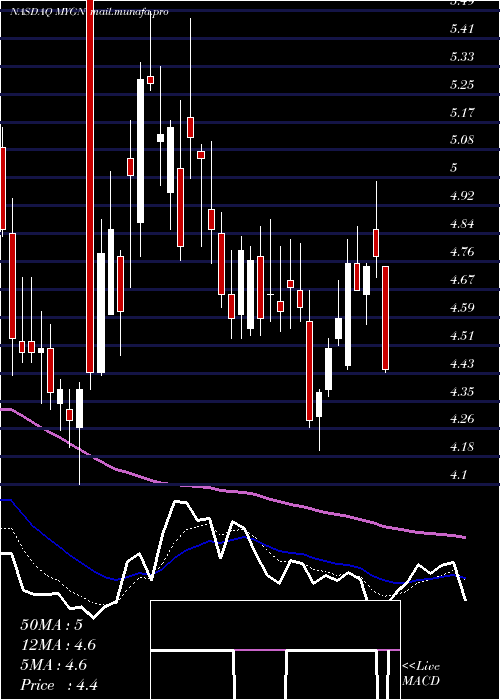Click the 5.17 price axis label
500x700 pixels.
click(x=462, y=113)
